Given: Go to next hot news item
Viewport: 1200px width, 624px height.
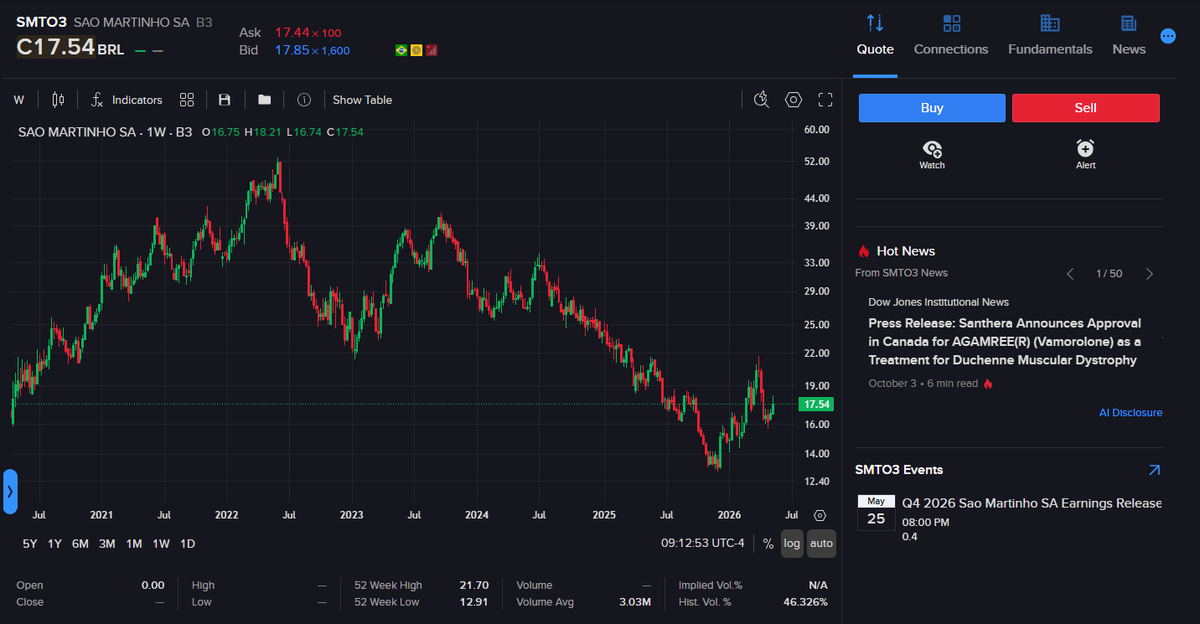Looking at the screenshot, I should click(1149, 274).
